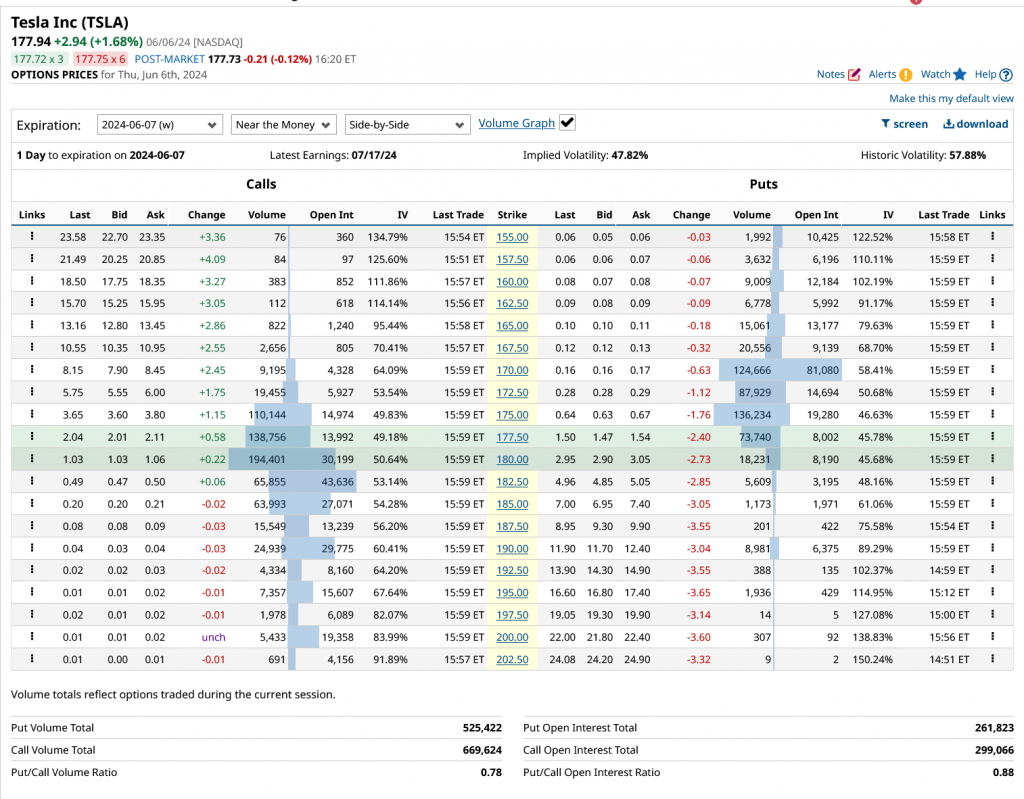Open calls-side links menu for 175.00 strike row
The image size is (1024, 799).
click(x=32, y=414)
